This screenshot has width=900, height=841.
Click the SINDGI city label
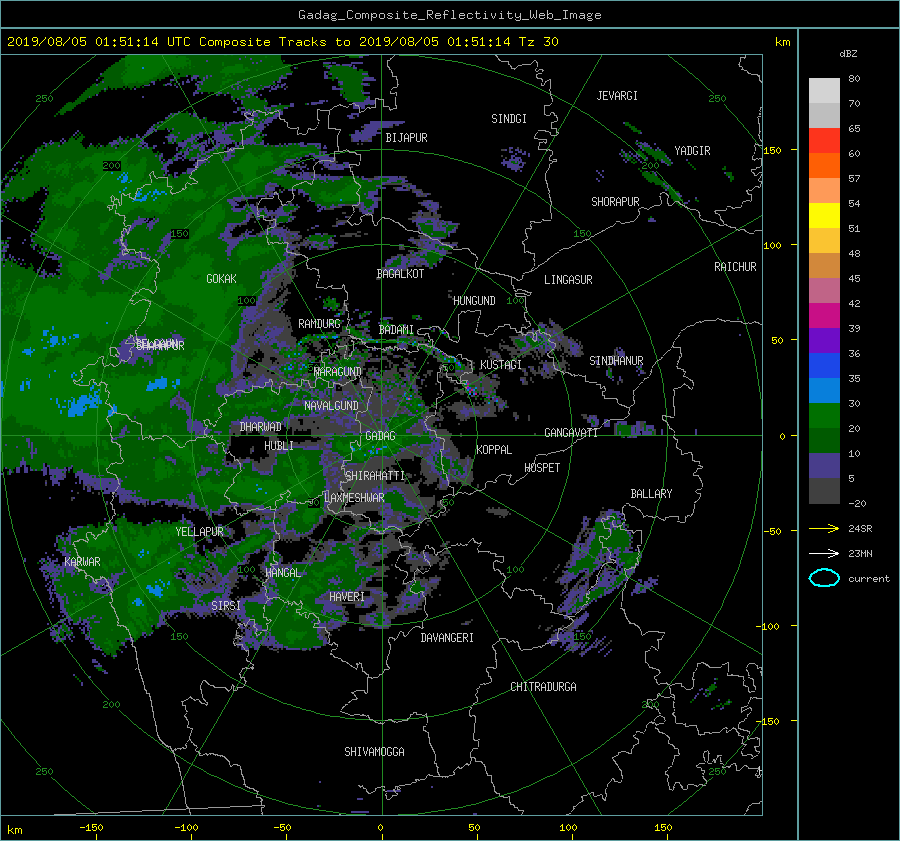pos(509,119)
